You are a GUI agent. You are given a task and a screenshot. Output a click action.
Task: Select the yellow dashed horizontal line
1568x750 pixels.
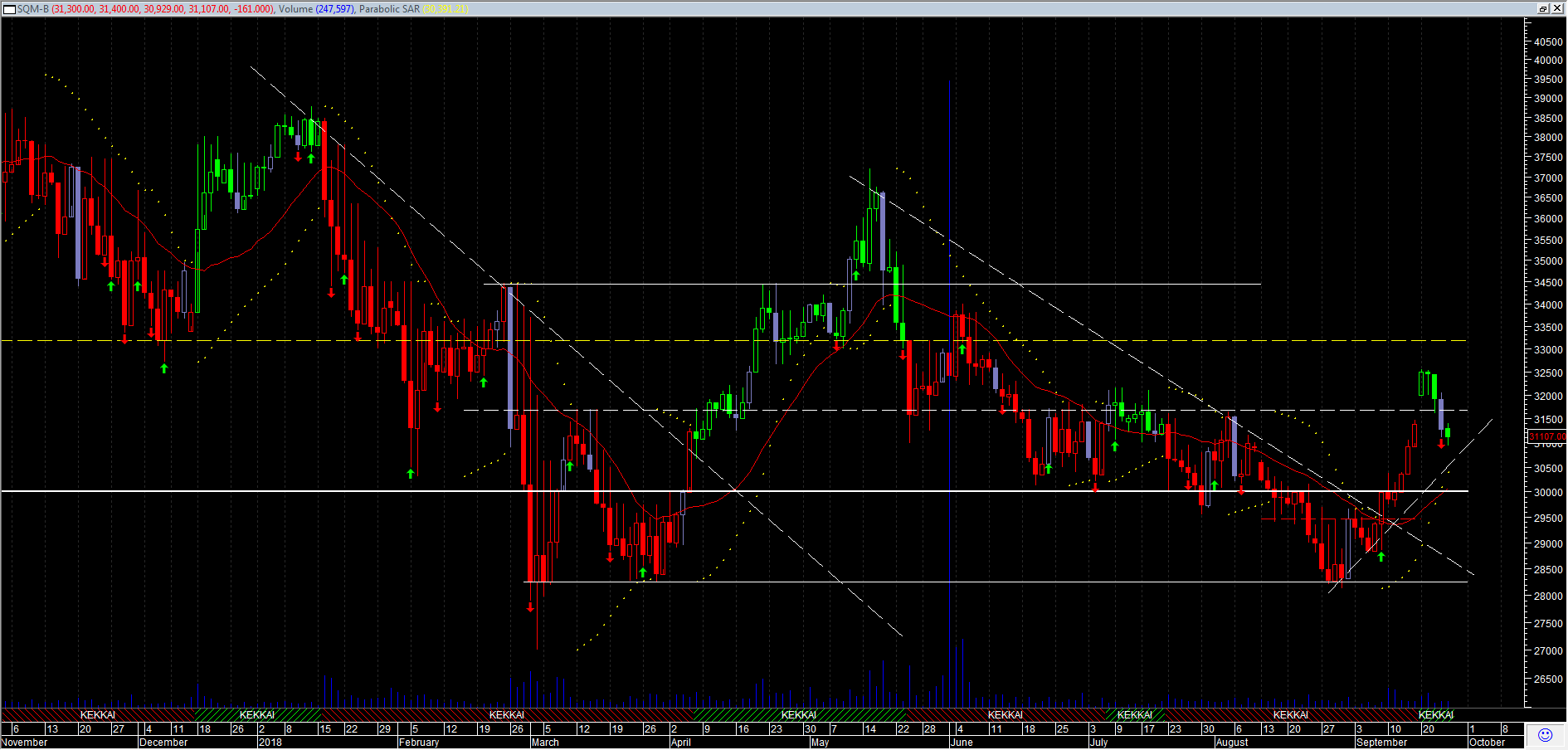(733, 340)
